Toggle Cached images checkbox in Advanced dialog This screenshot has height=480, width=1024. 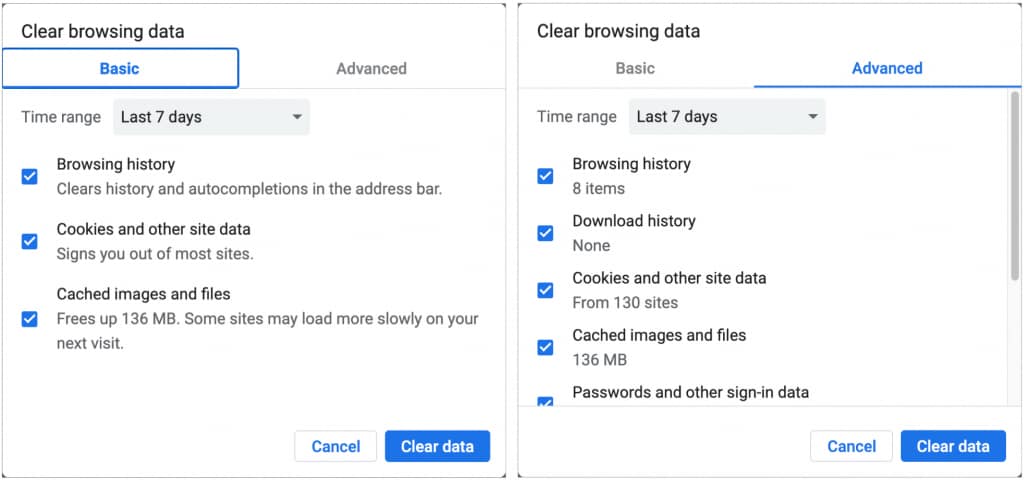(545, 347)
